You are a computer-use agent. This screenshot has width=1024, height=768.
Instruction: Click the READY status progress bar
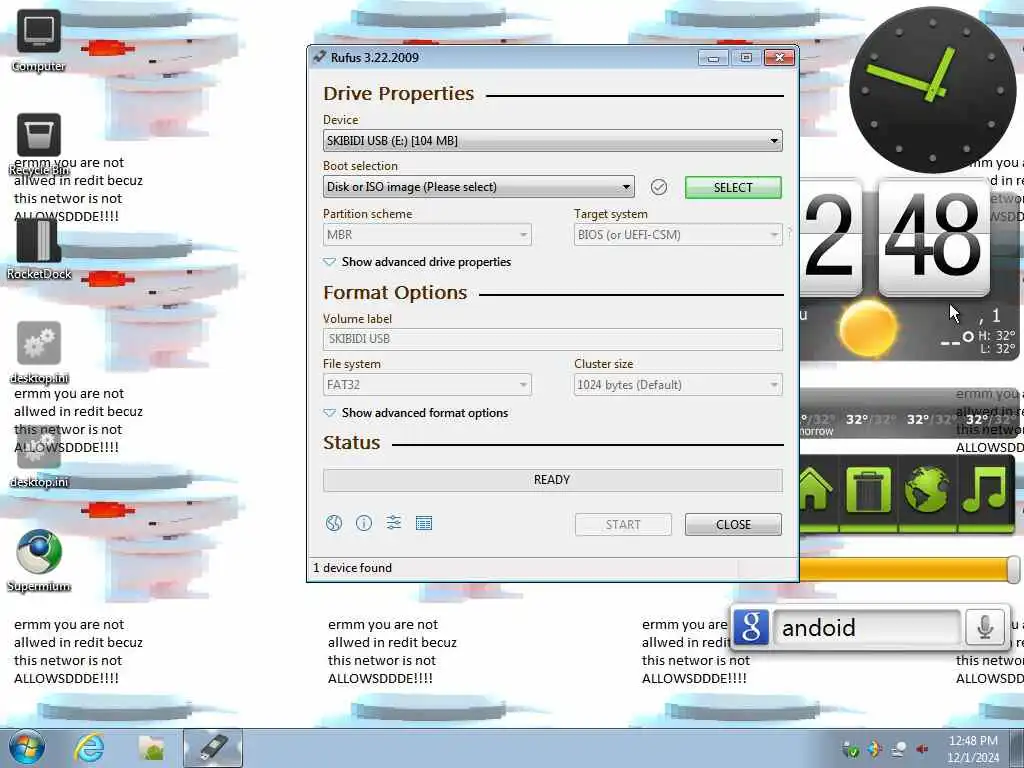552,480
